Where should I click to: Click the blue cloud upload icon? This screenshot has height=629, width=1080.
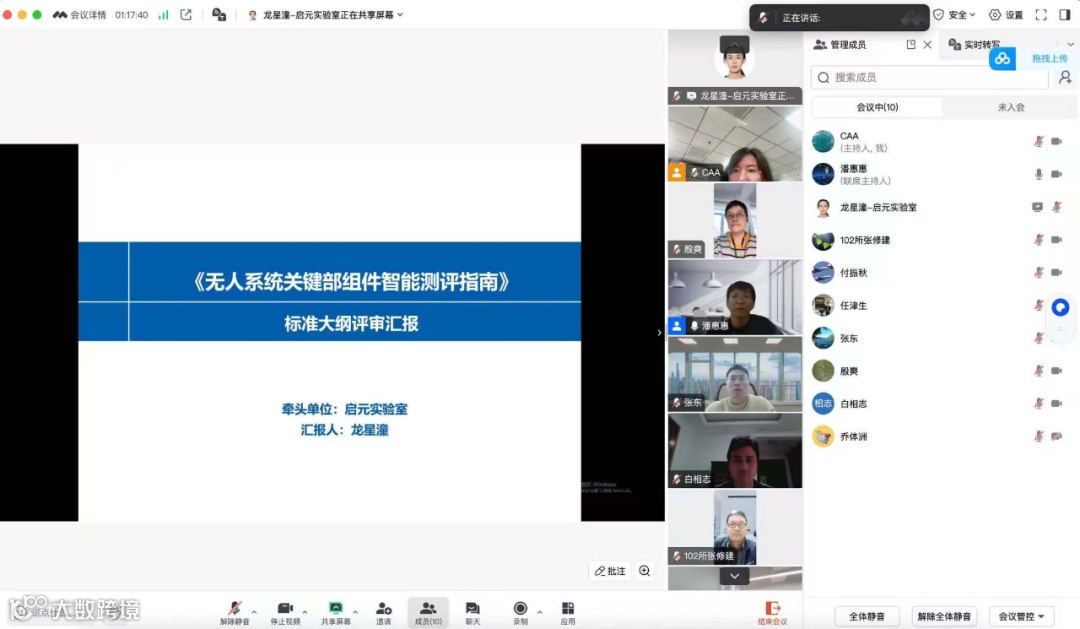(x=1002, y=59)
